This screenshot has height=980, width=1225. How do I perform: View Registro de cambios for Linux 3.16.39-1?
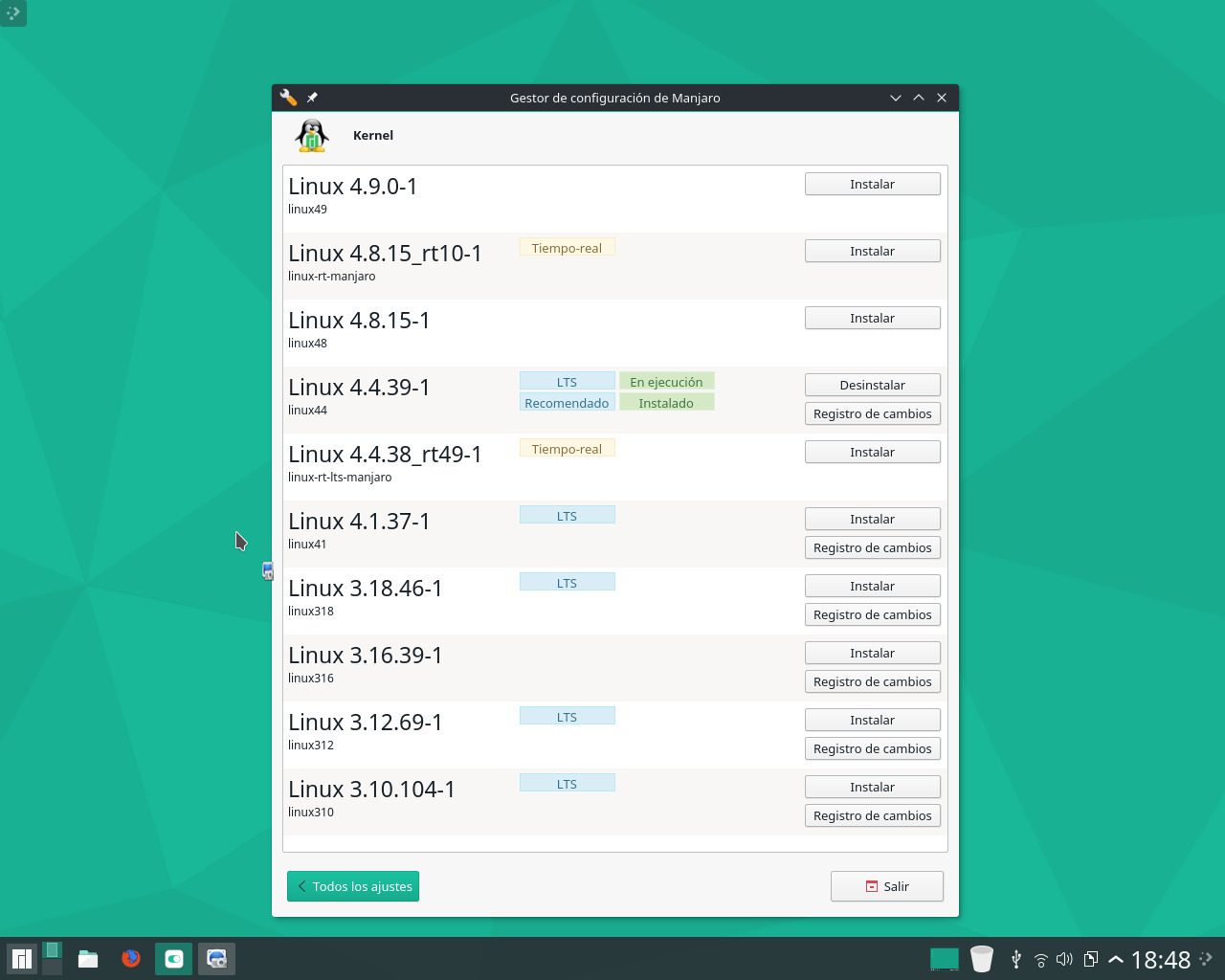click(x=873, y=681)
